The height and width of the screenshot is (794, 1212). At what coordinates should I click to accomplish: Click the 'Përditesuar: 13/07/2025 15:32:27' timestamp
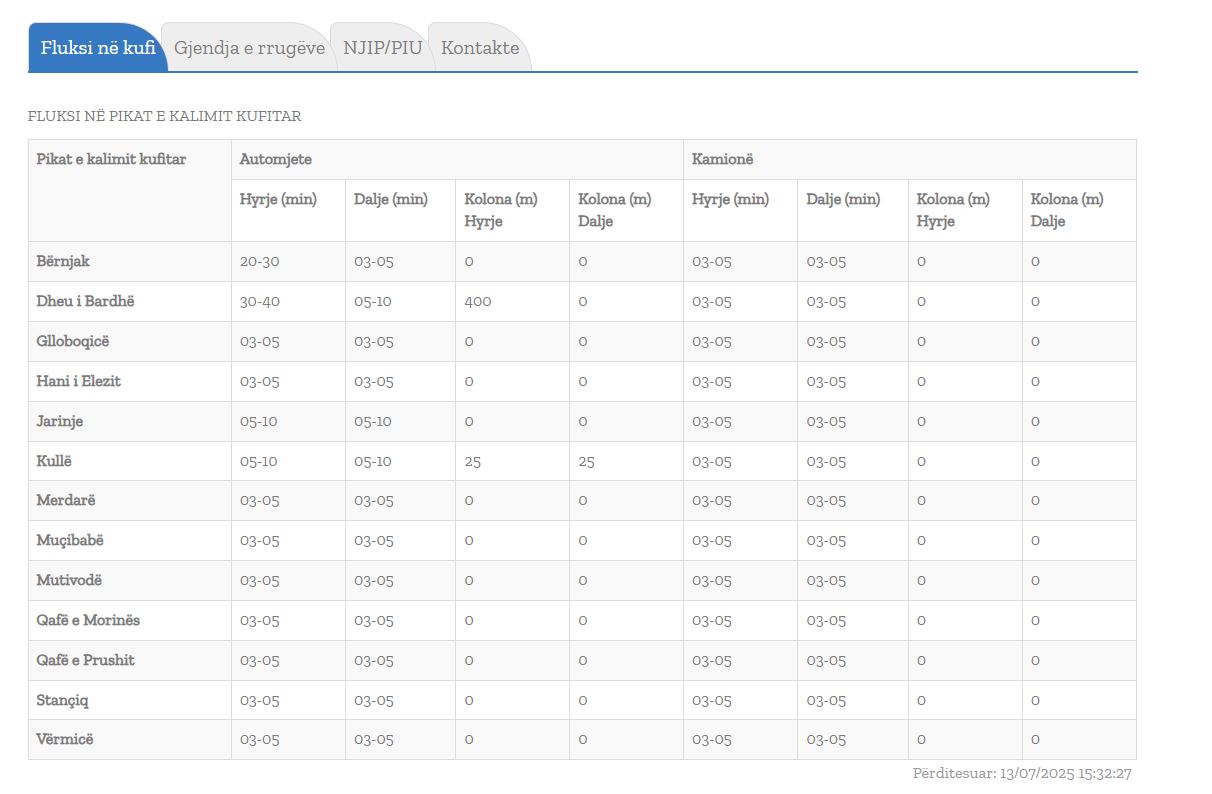point(1022,774)
